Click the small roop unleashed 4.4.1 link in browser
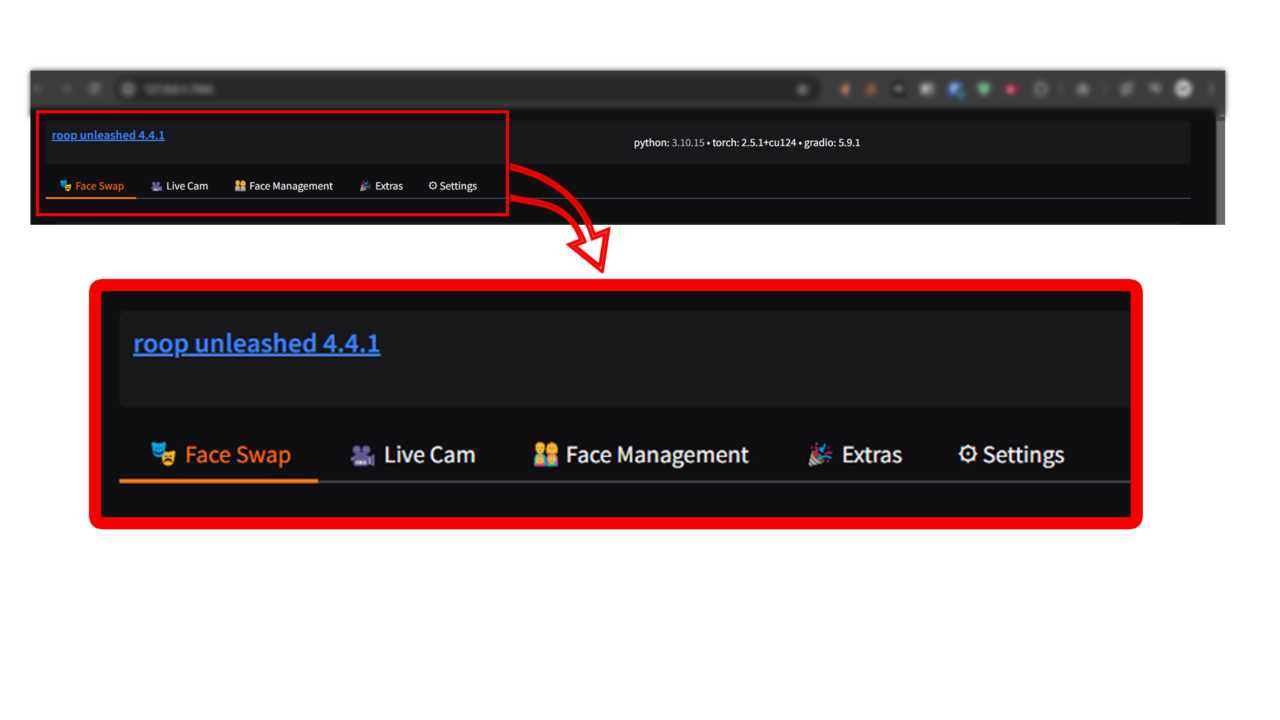This screenshot has height=720, width=1280. coord(108,135)
